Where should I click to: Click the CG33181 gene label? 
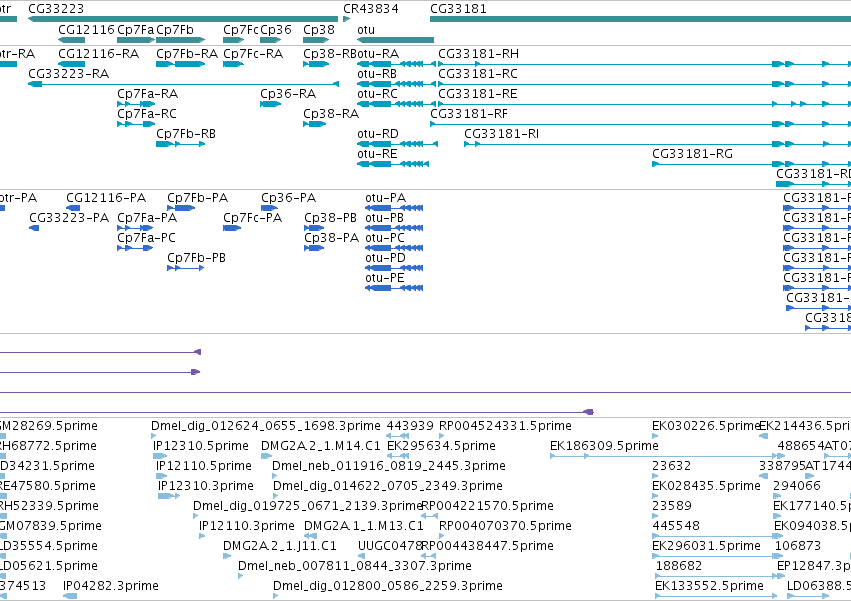pyautogui.click(x=458, y=9)
